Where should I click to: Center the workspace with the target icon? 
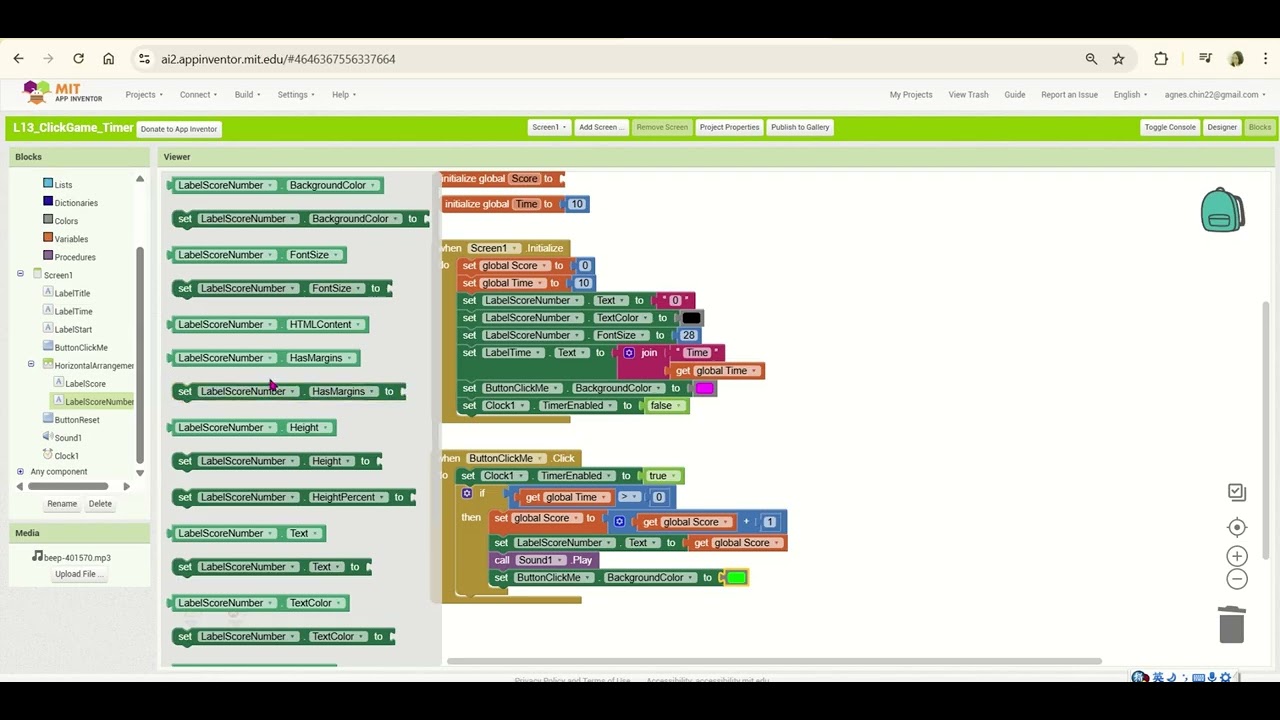(x=1237, y=527)
